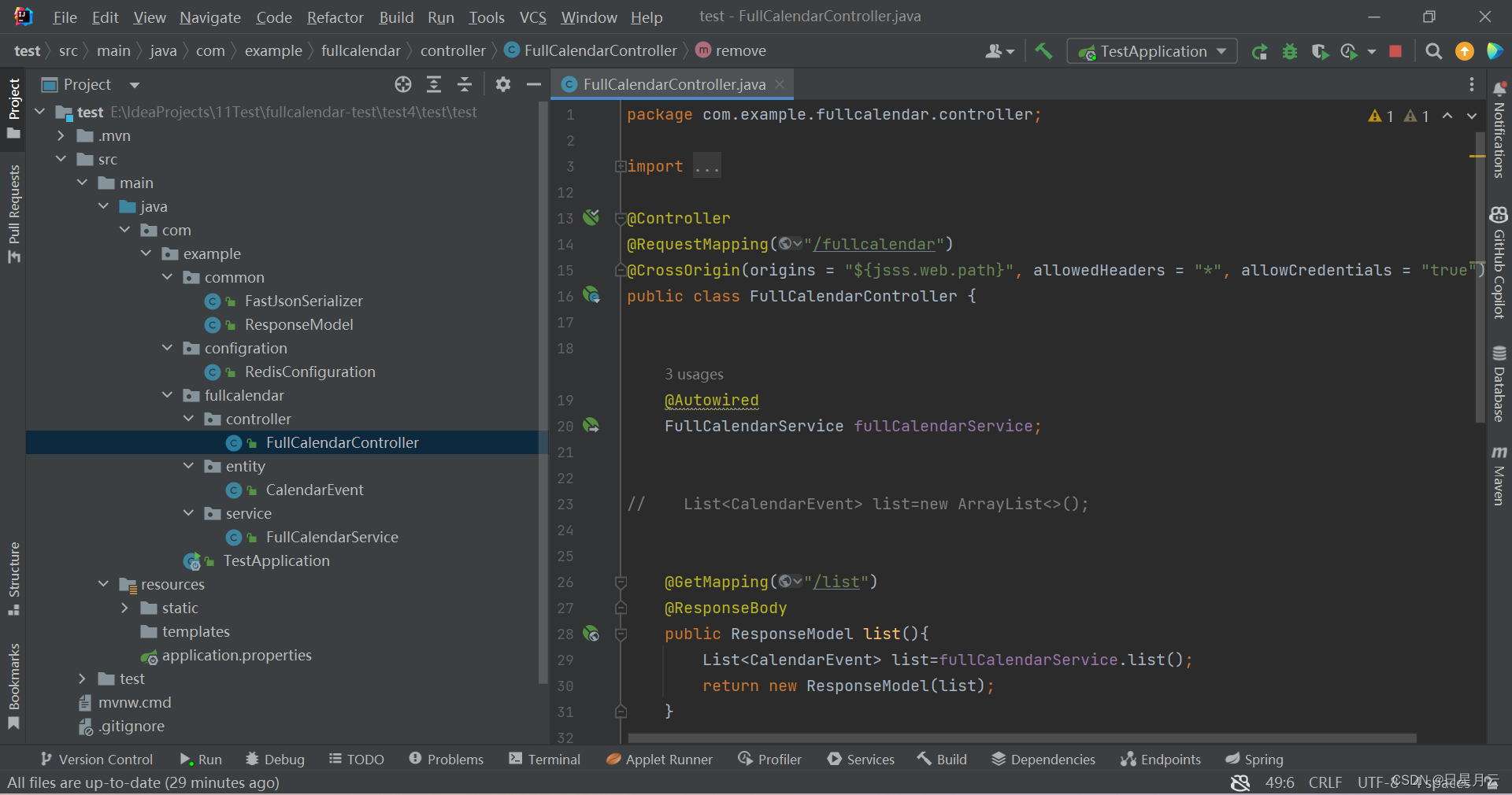The height and width of the screenshot is (795, 1512).
Task: Open editor tab options three-dots icon
Action: [x=1471, y=84]
